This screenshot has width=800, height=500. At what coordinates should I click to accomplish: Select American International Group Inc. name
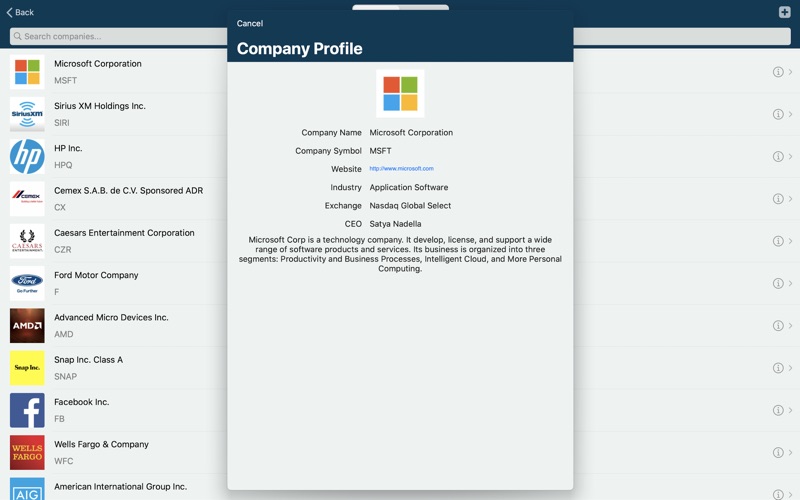120,487
